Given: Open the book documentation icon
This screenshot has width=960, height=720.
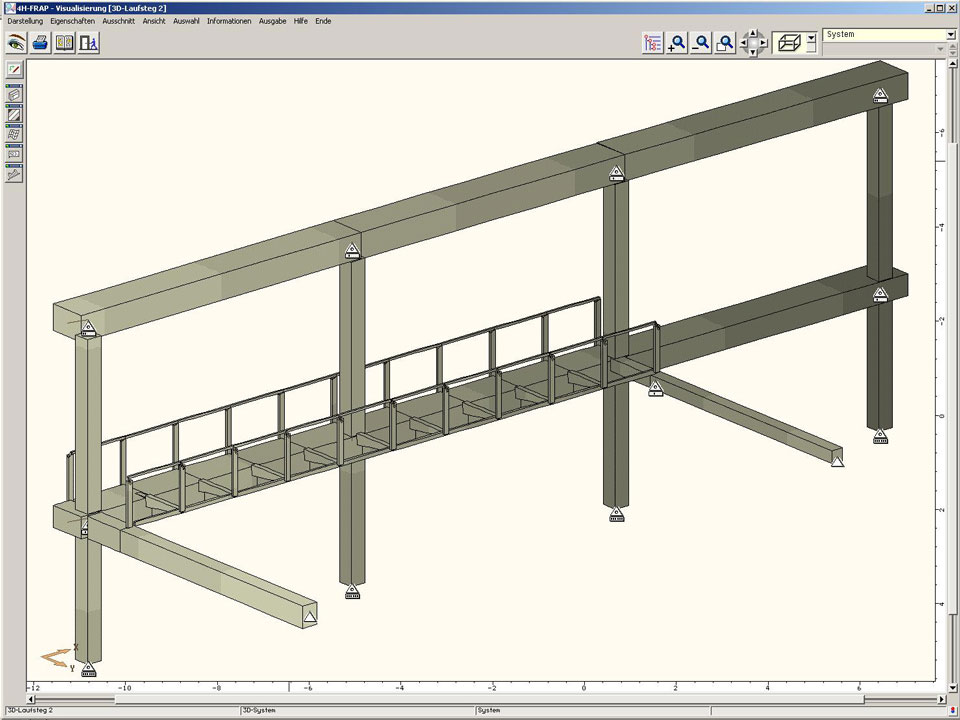Looking at the screenshot, I should [x=64, y=43].
